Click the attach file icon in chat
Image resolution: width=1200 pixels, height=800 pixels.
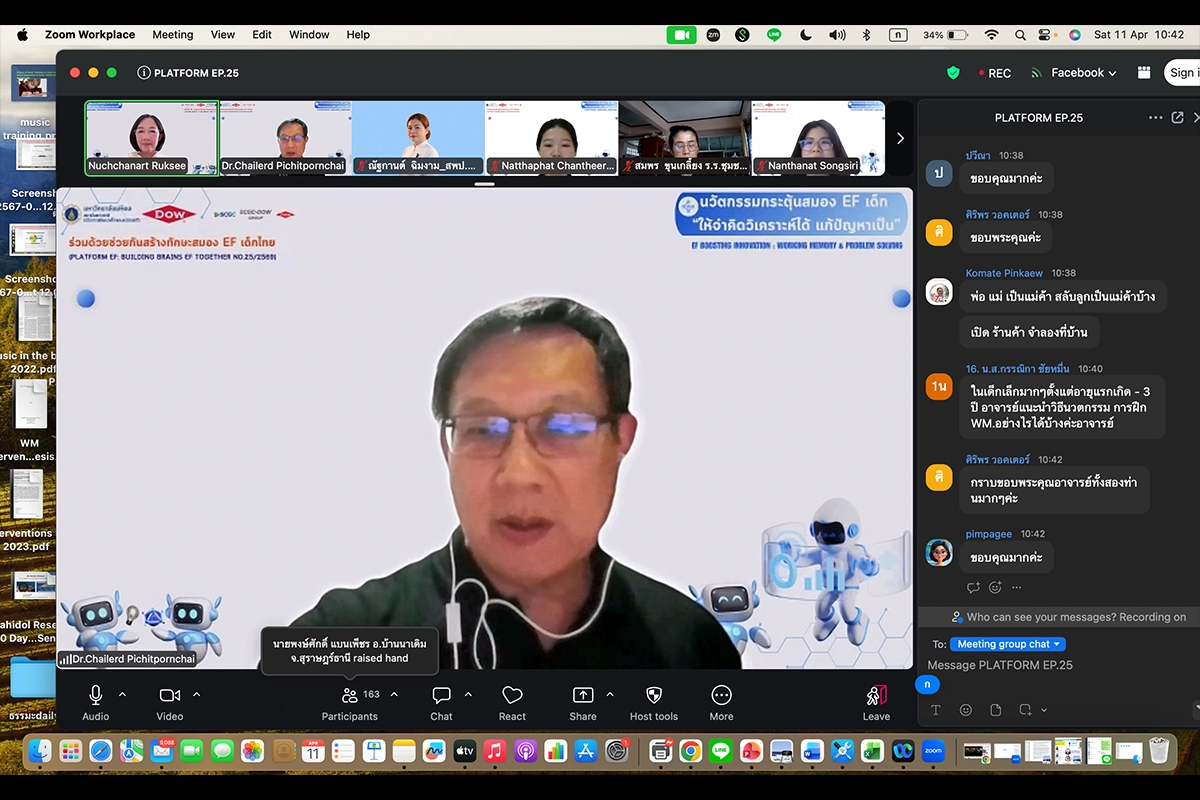[996, 710]
